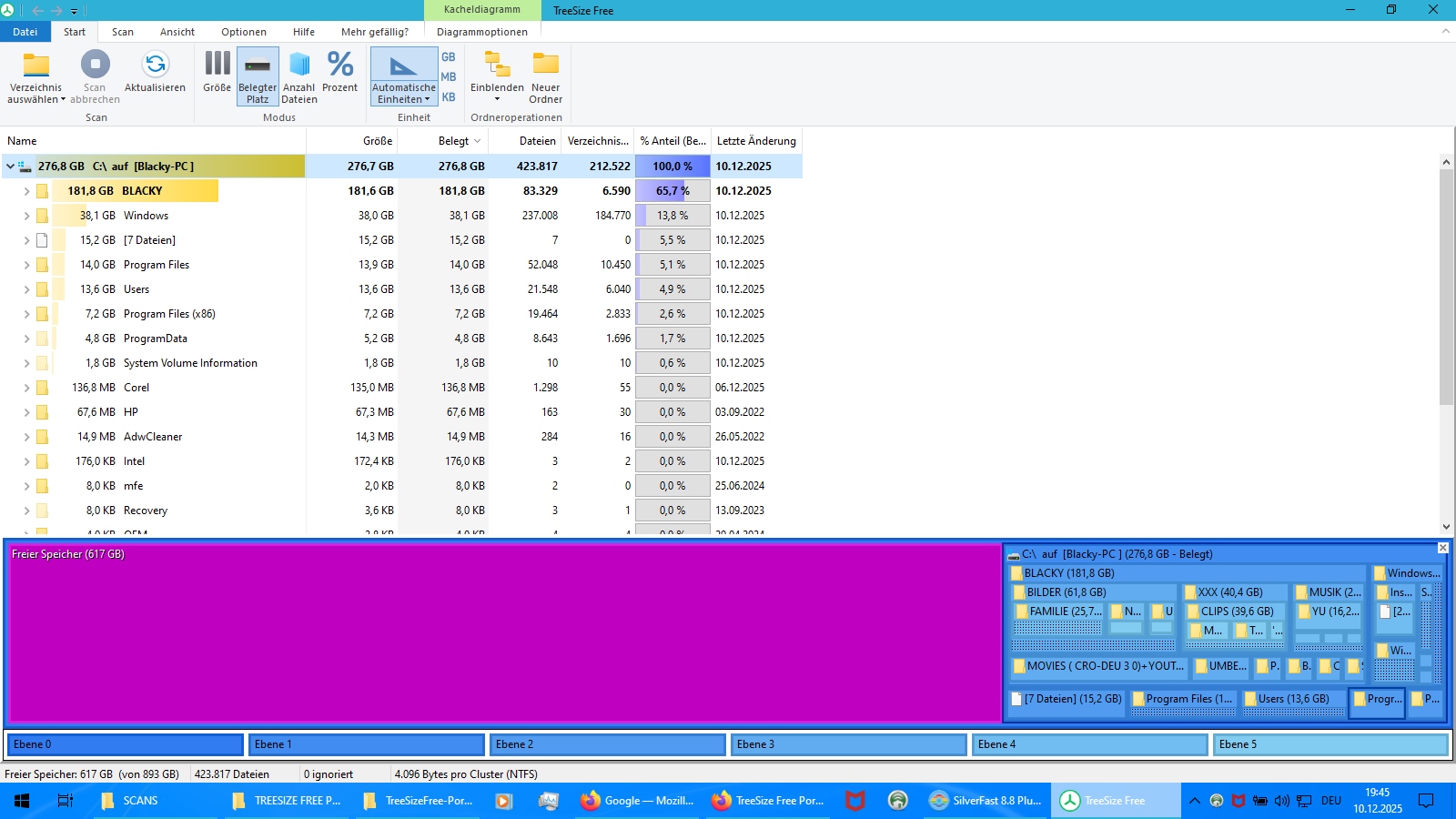The height and width of the screenshot is (819, 1456).
Task: Switch to the Ansicht ribbon tab
Action: [x=177, y=32]
